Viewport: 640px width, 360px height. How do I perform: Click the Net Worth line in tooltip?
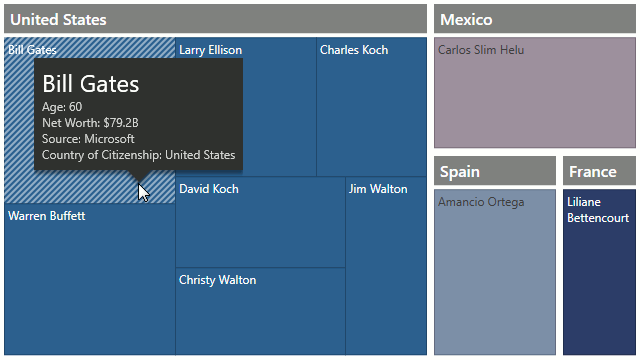point(90,123)
